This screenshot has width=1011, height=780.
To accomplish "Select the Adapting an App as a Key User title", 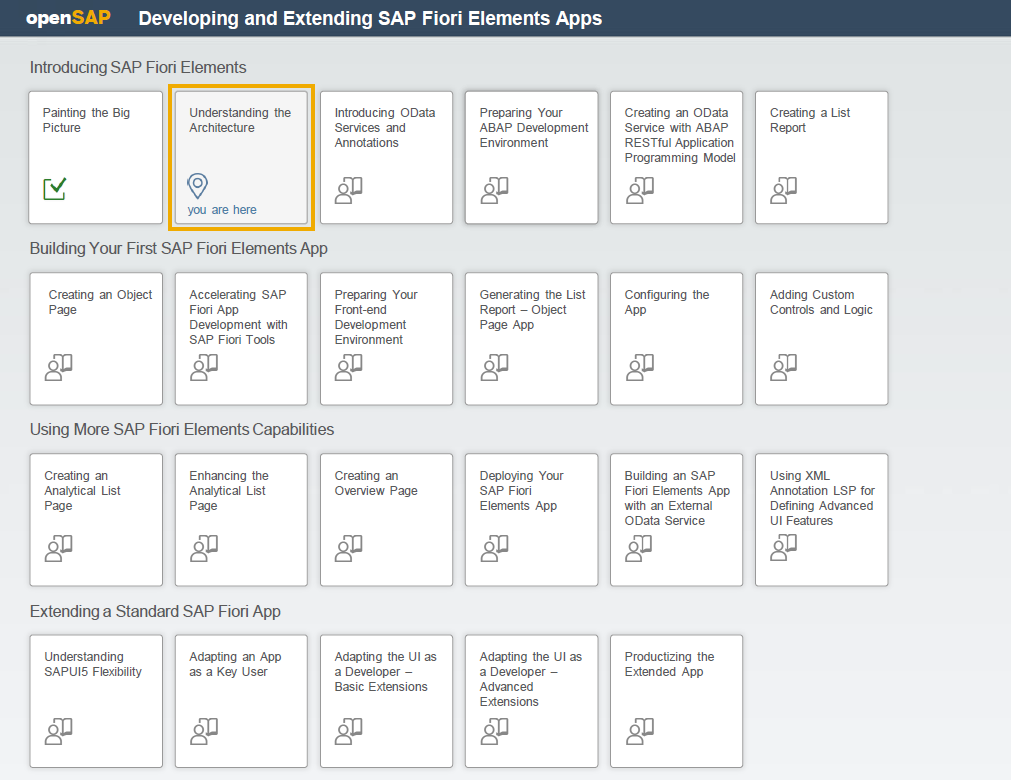I will (x=235, y=664).
